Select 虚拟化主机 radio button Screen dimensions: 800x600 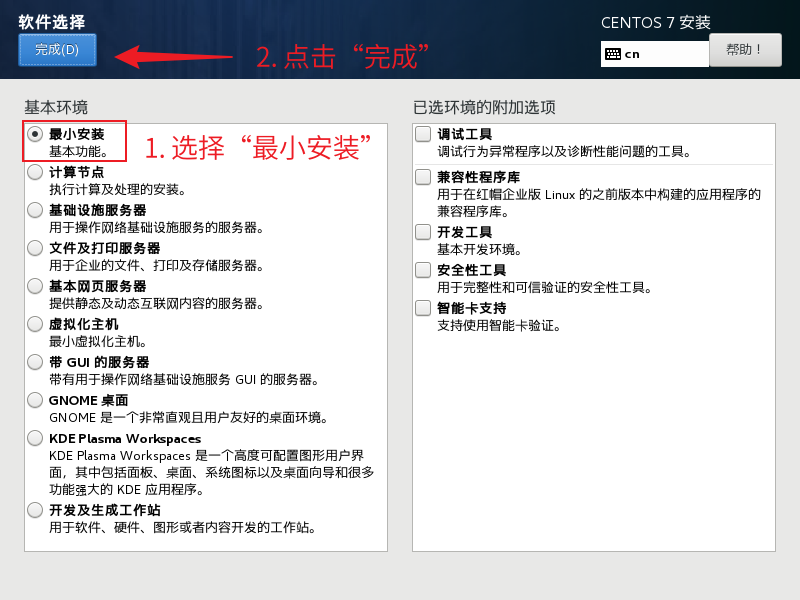35,324
